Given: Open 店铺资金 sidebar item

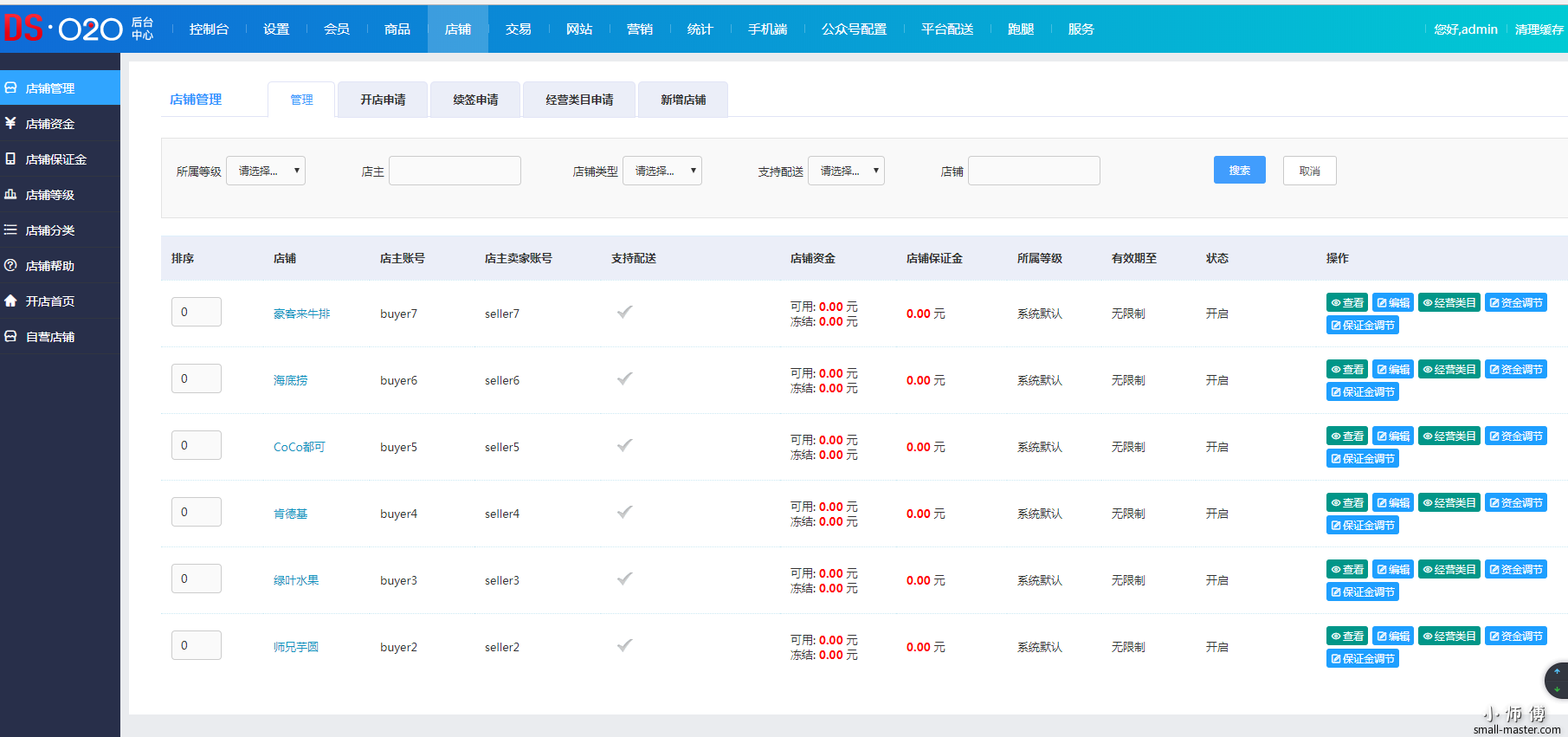Looking at the screenshot, I should point(60,124).
